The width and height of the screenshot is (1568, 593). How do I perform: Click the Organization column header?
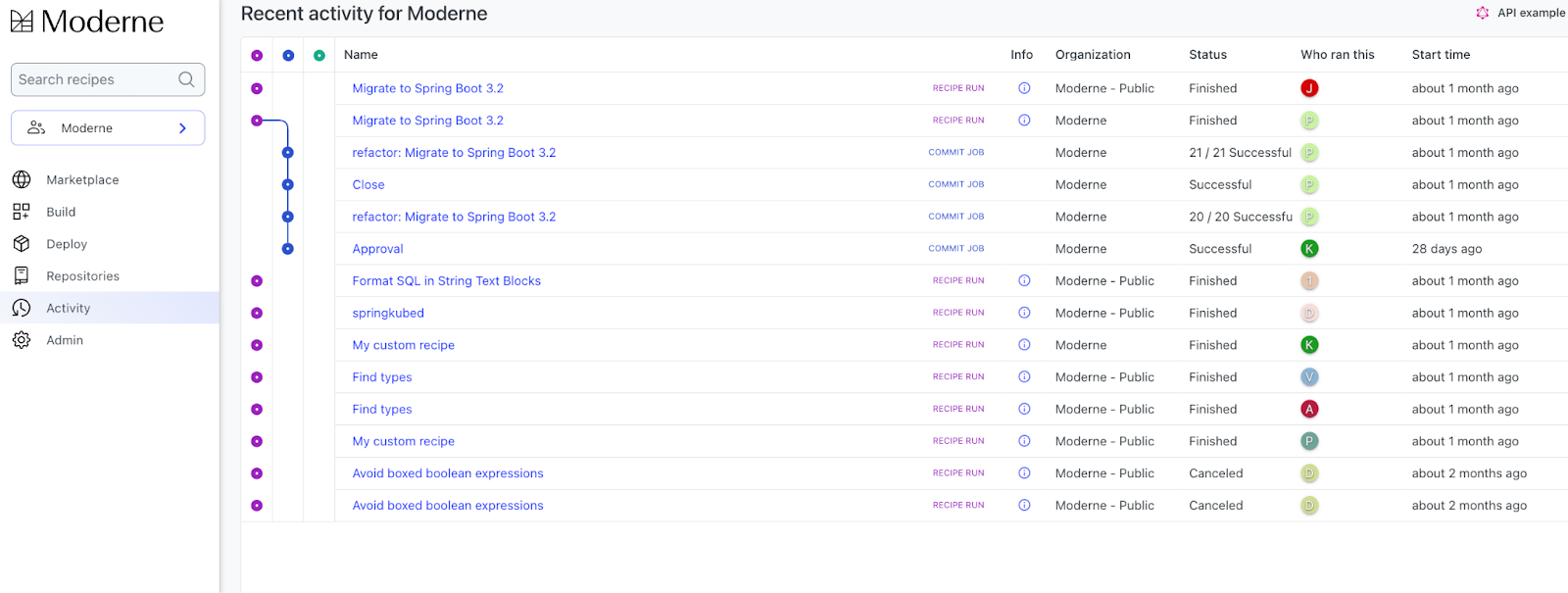point(1093,55)
